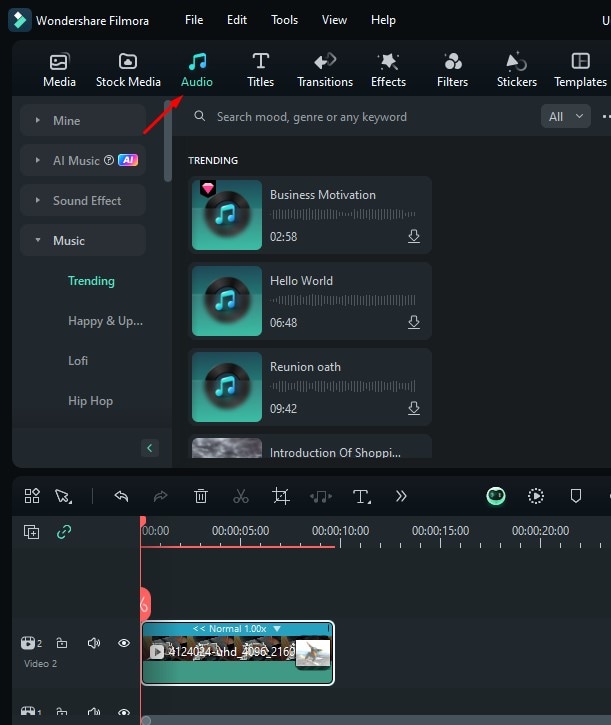Select the Lofi music subcategory
This screenshot has height=725, width=611.
pos(78,361)
